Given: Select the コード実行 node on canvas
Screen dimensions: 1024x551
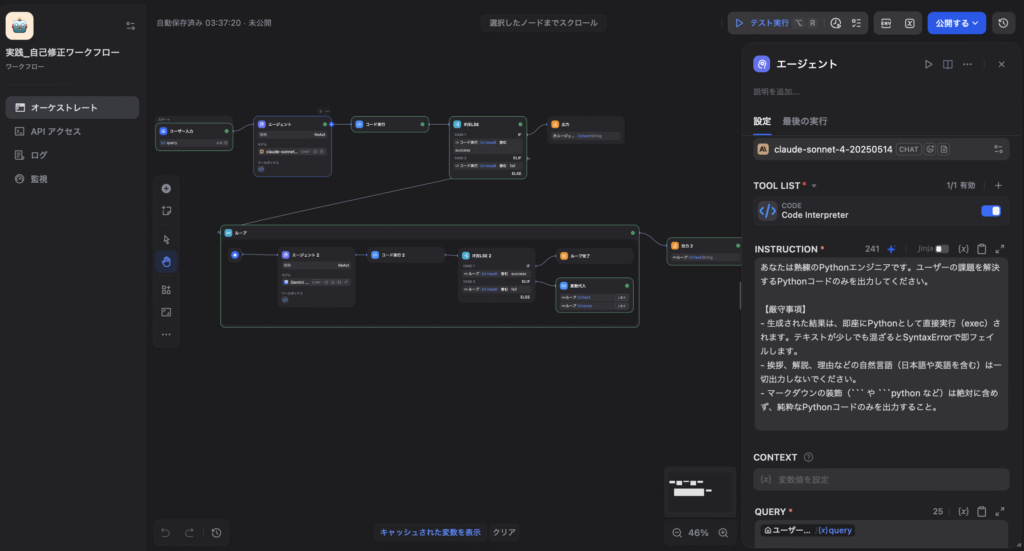Looking at the screenshot, I should pos(390,124).
